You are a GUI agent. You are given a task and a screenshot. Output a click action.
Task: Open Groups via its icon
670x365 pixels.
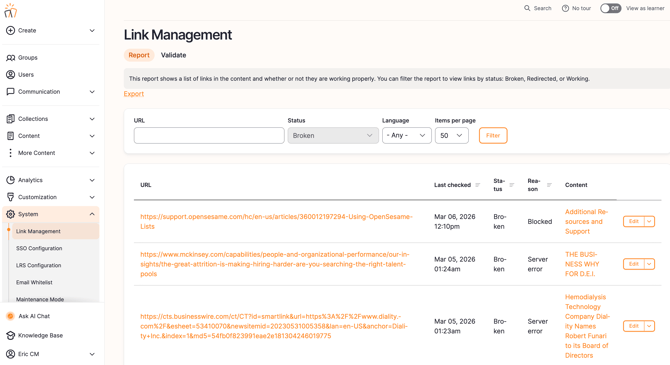pos(10,58)
